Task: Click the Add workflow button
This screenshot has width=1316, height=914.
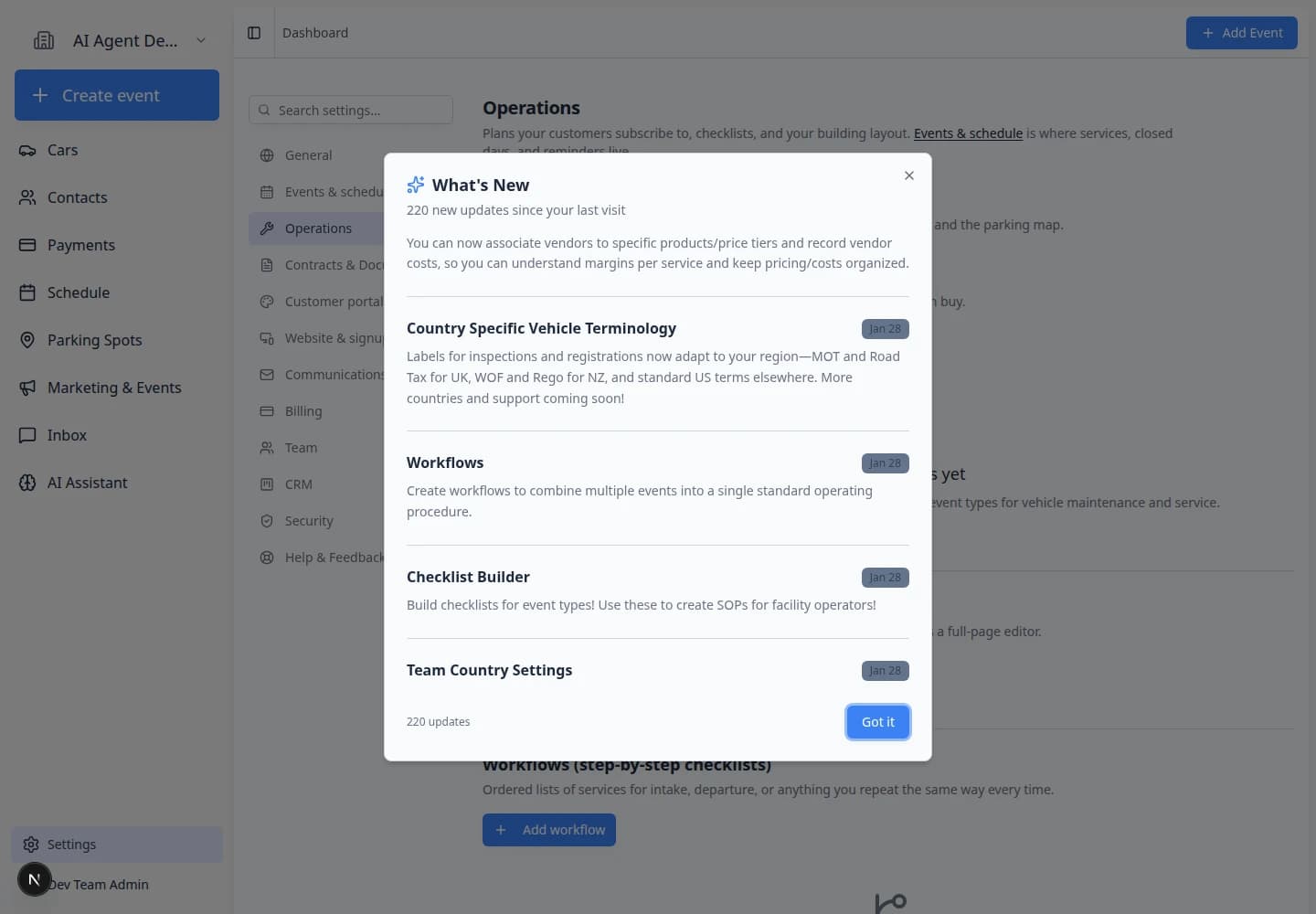Action: (549, 830)
